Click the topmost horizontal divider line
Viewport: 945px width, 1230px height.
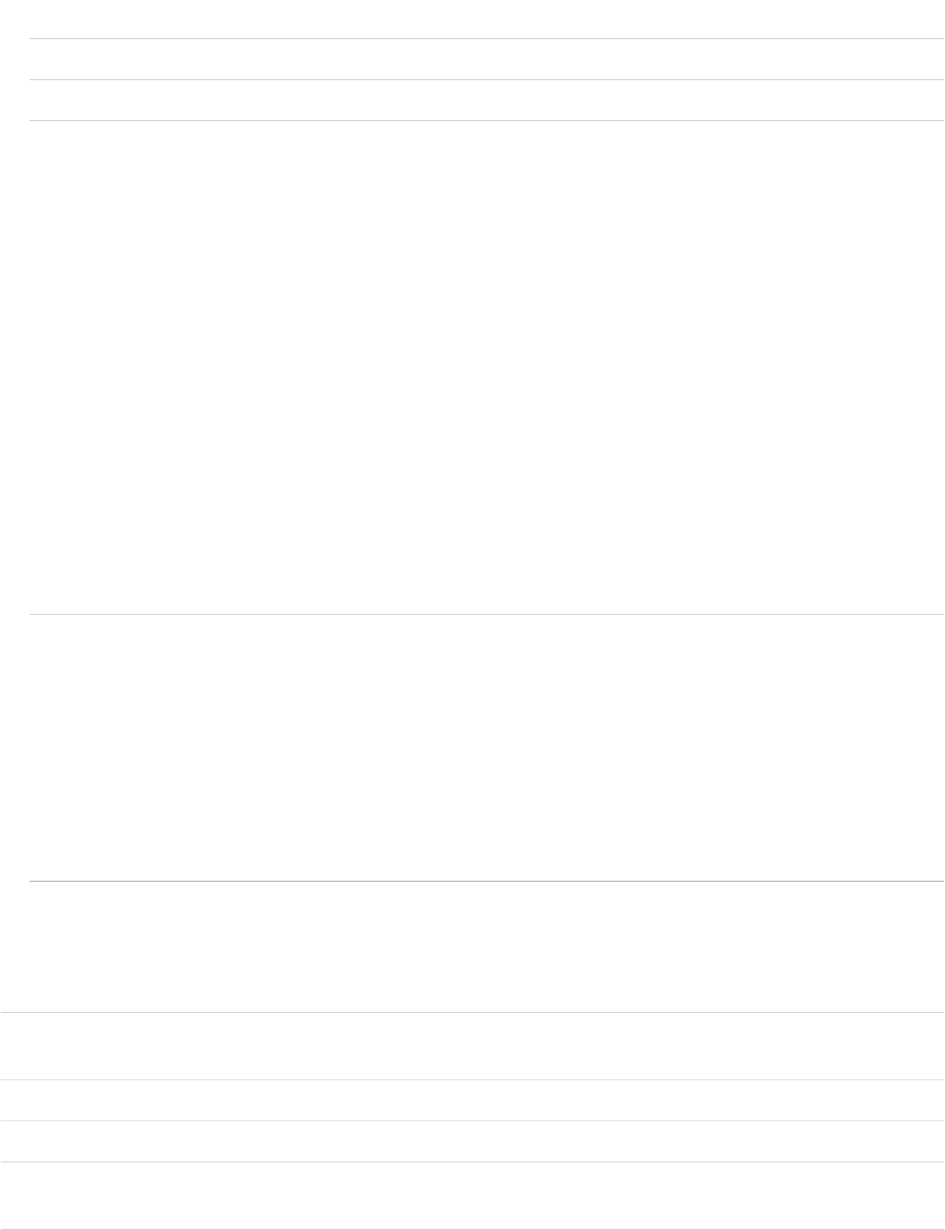(x=487, y=39)
